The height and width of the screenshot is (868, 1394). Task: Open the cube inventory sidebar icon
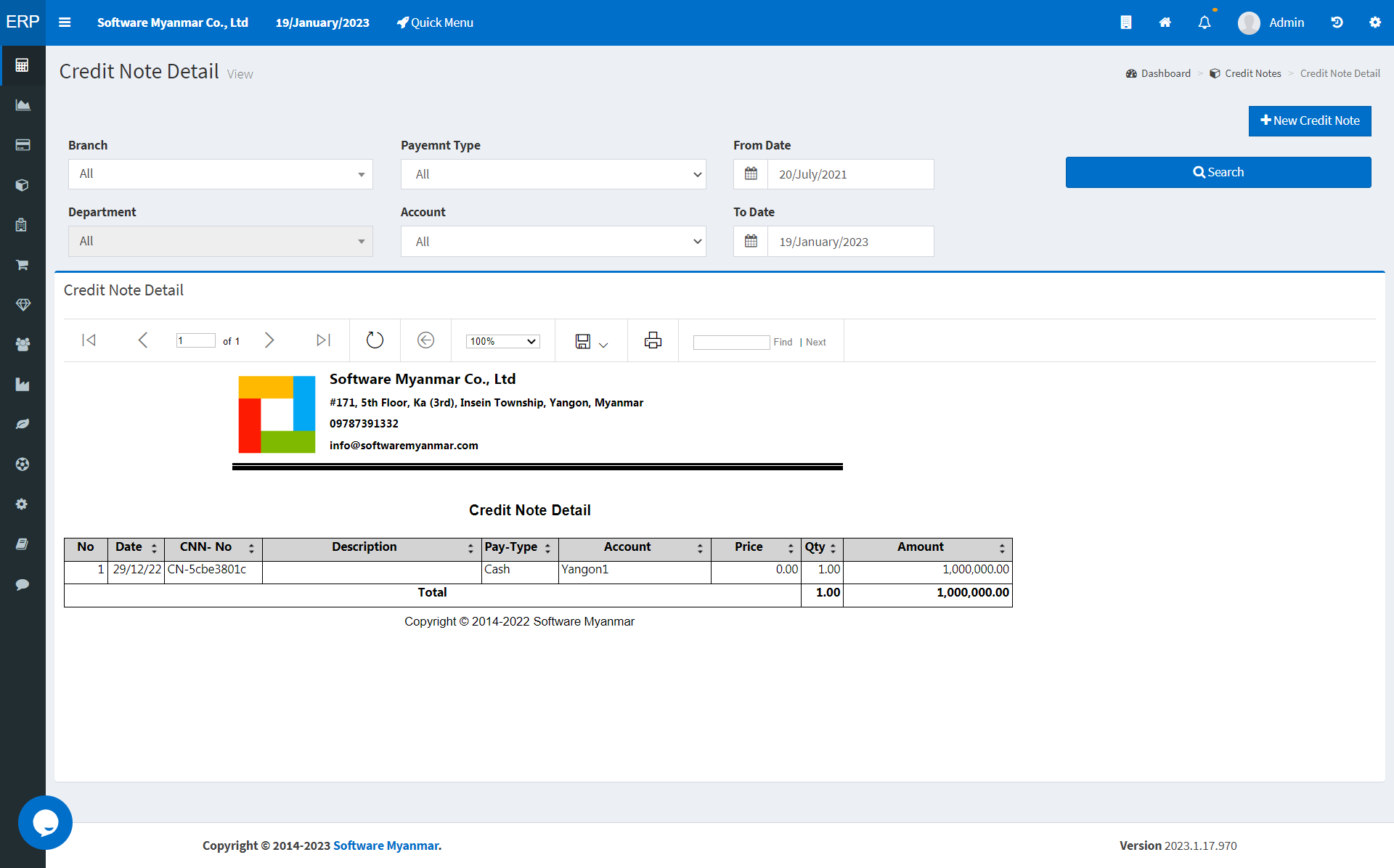tap(23, 185)
